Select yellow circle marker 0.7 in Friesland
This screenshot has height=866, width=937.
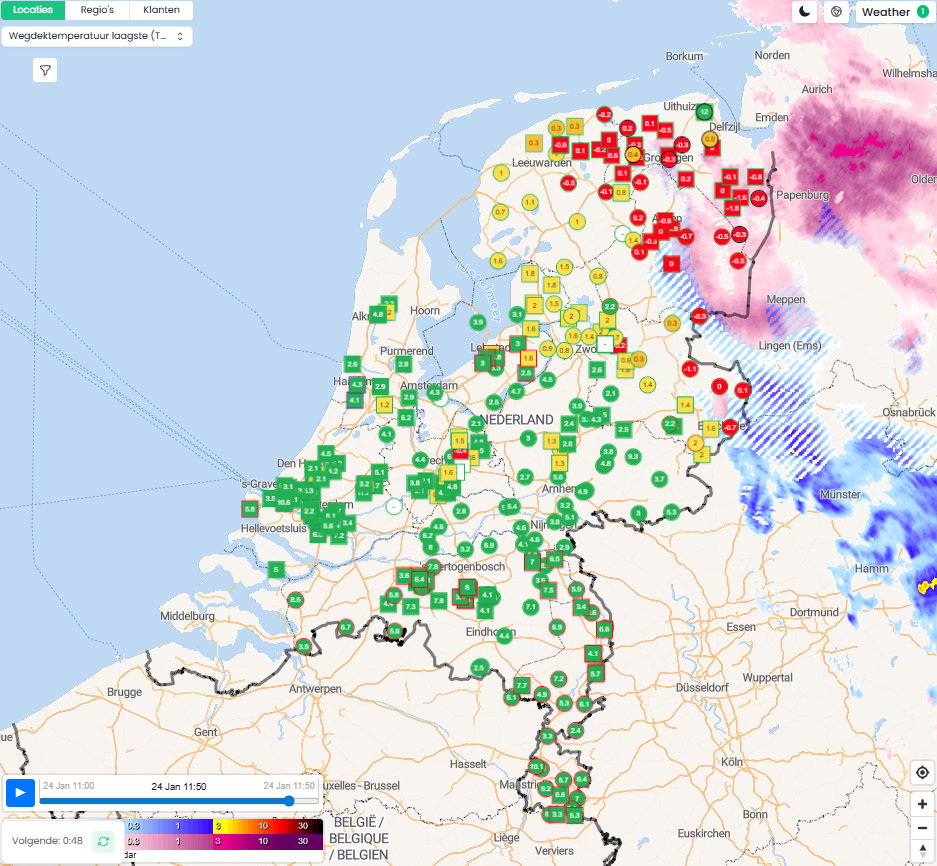point(500,212)
